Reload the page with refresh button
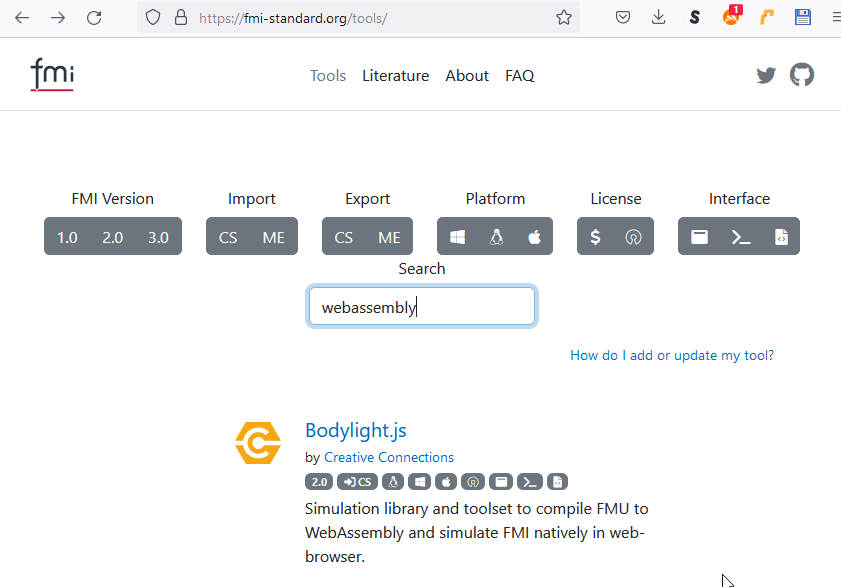 coord(94,18)
